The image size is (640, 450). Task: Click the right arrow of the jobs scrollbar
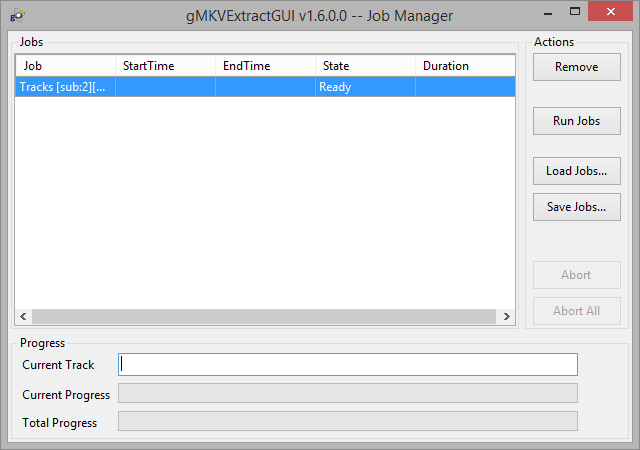tap(507, 316)
